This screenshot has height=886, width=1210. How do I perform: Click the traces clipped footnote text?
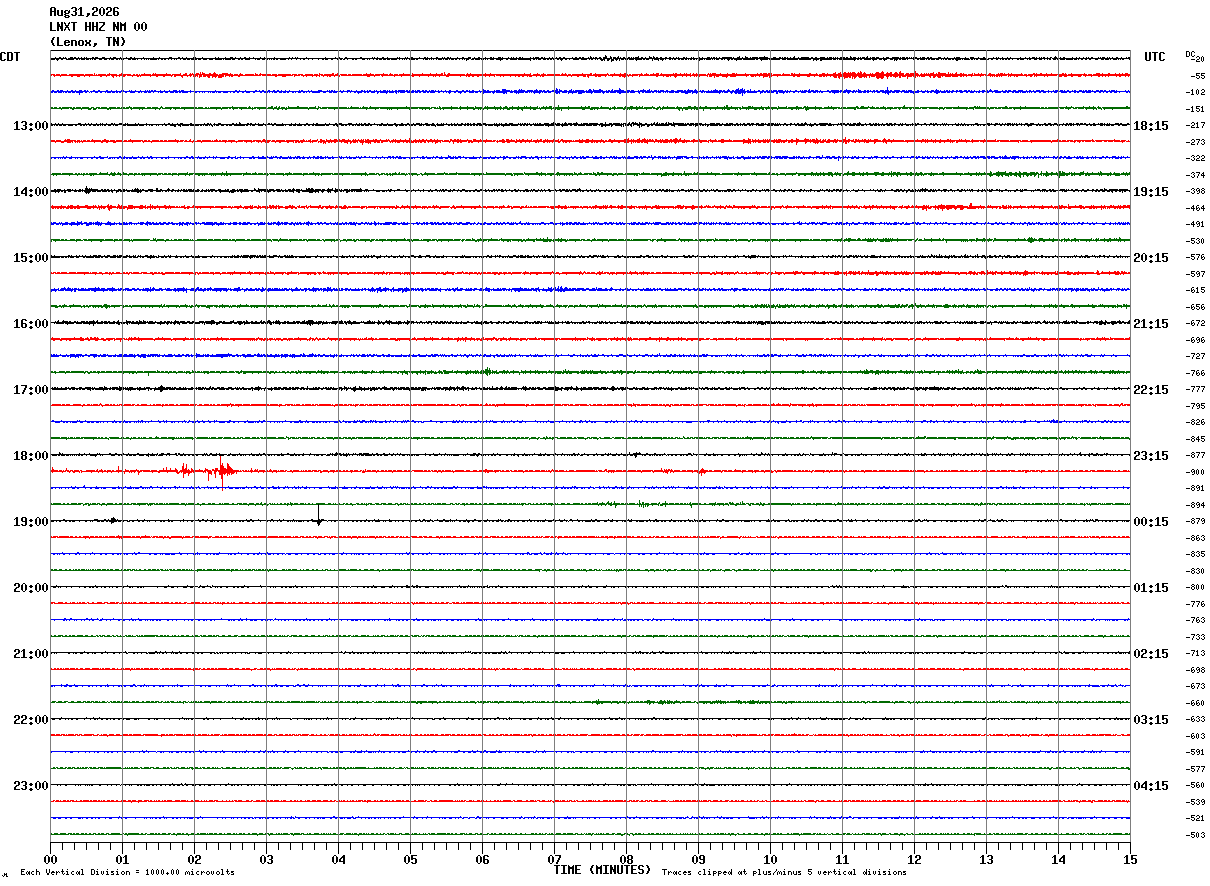(x=784, y=873)
